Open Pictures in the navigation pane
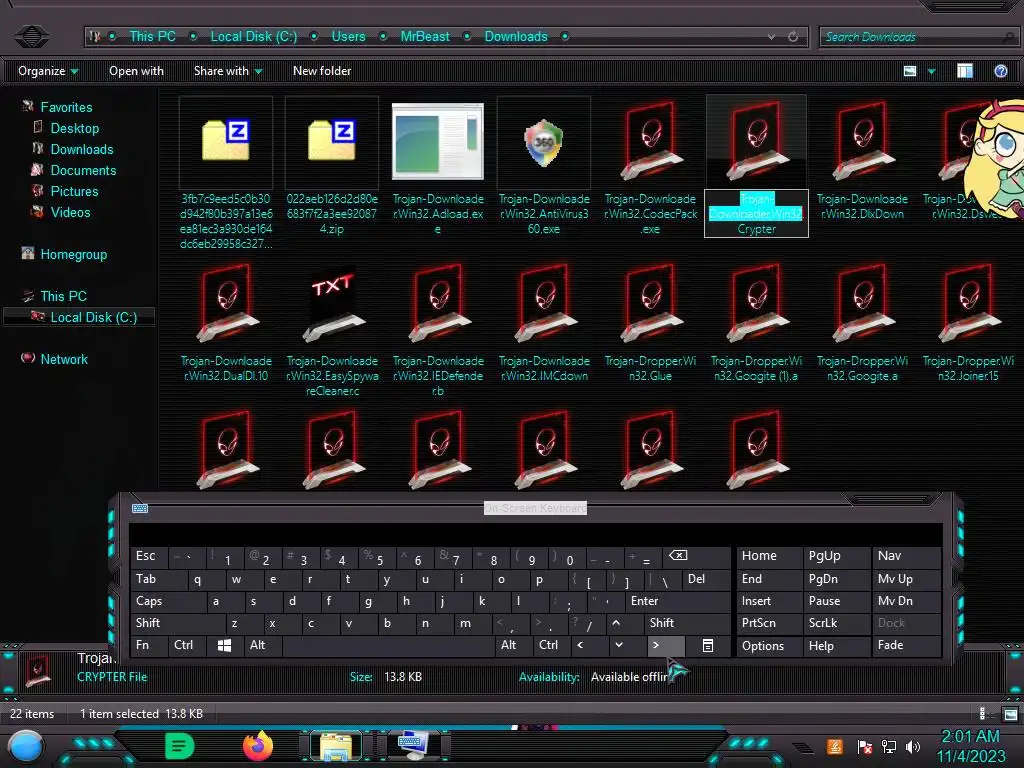 pyautogui.click(x=74, y=191)
